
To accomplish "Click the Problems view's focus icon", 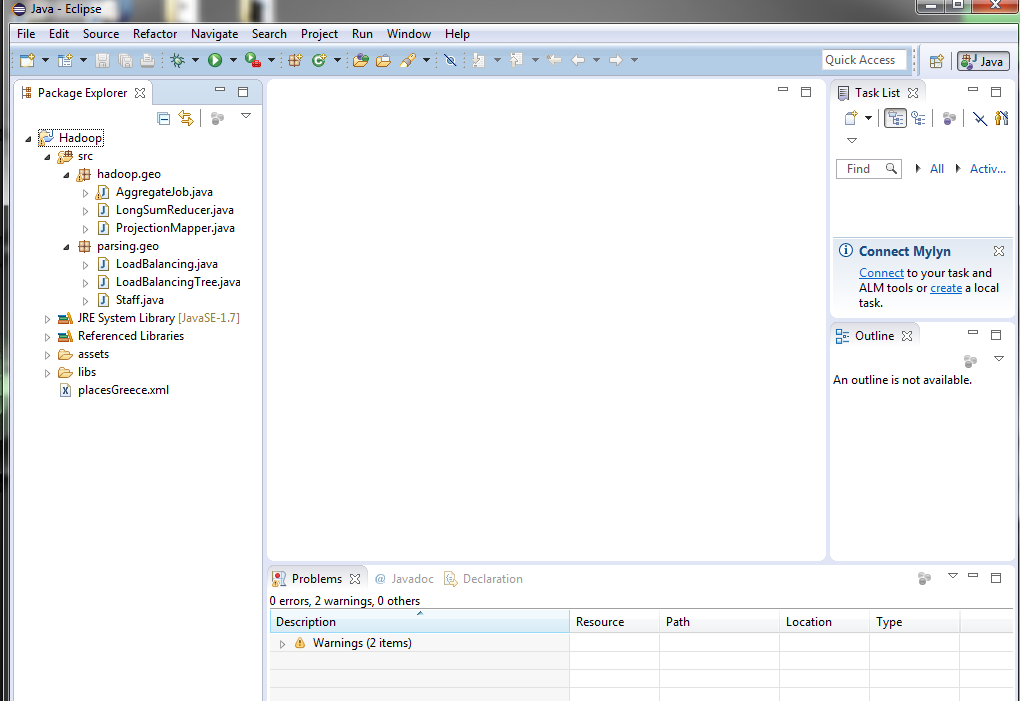I will [x=924, y=578].
